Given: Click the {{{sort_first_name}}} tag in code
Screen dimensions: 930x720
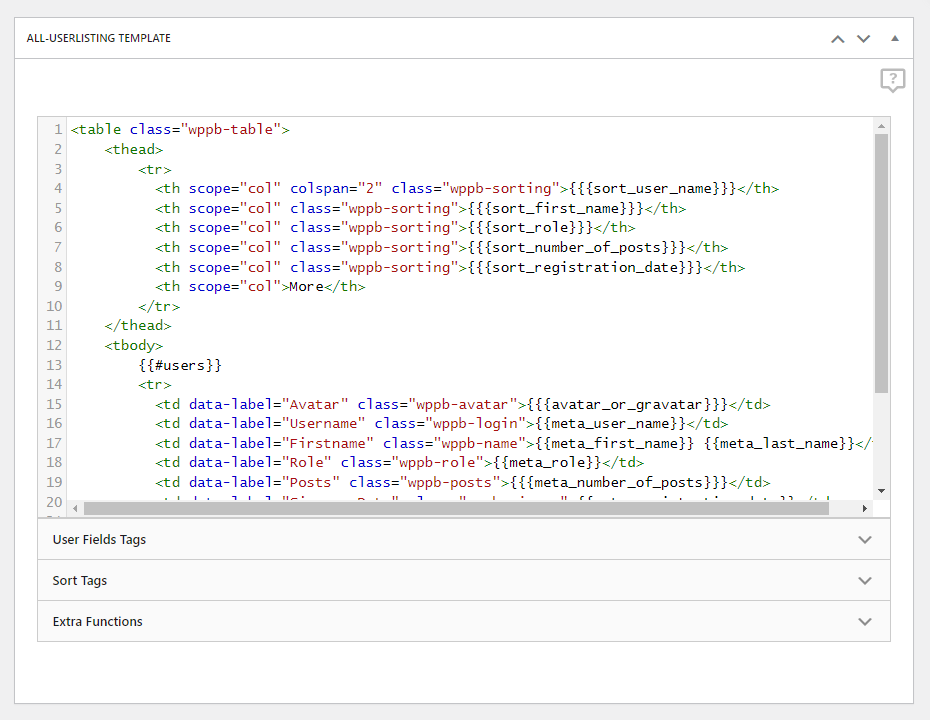Looking at the screenshot, I should point(556,209).
